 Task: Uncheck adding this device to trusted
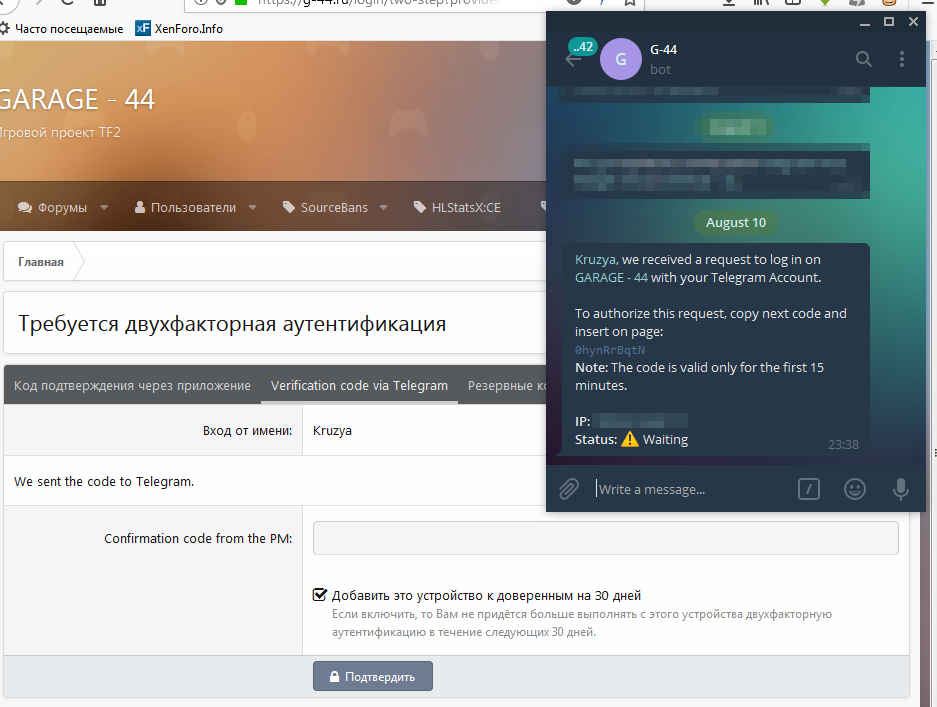(319, 594)
